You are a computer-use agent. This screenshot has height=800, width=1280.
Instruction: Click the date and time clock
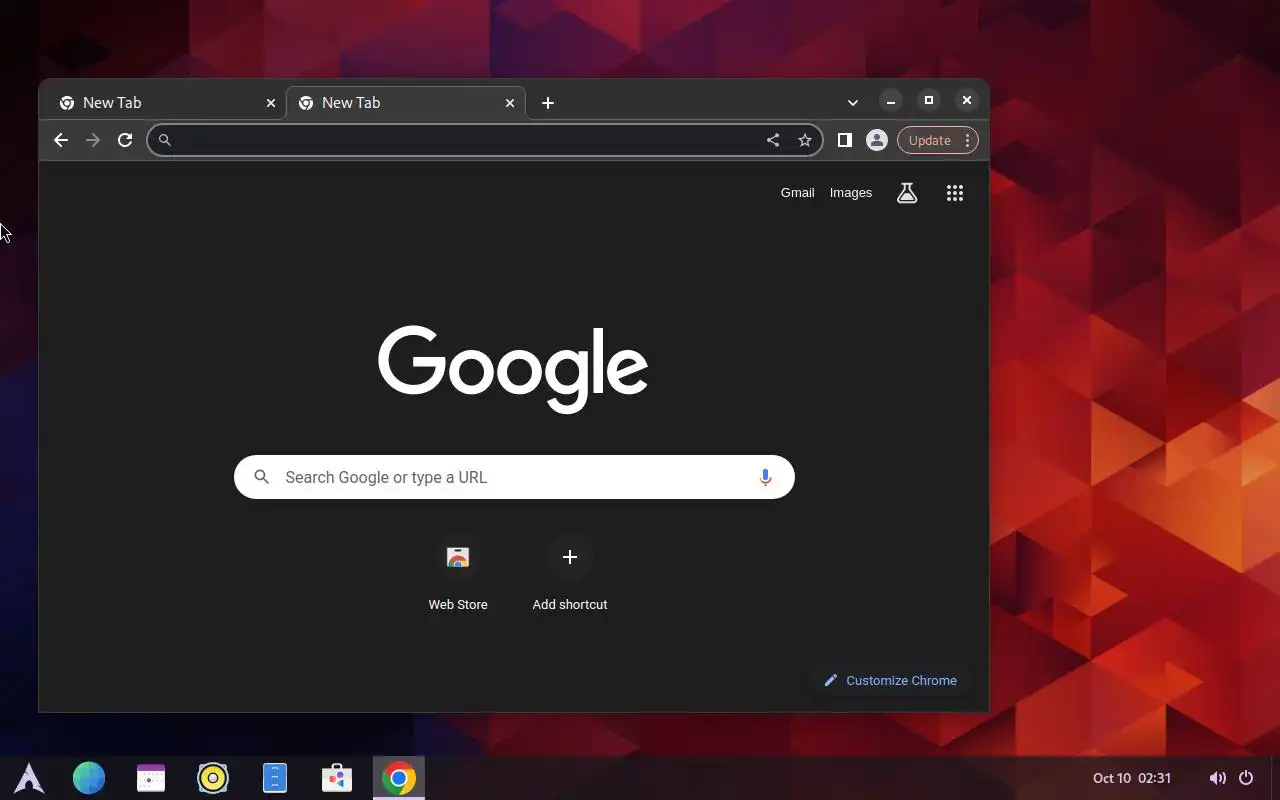click(x=1132, y=778)
